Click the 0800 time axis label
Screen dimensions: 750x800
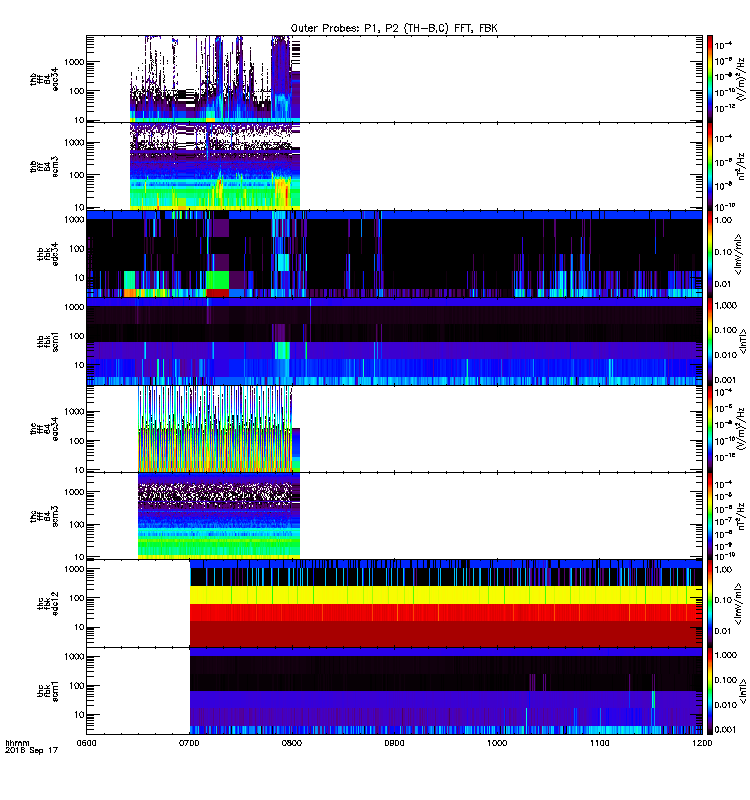point(292,743)
